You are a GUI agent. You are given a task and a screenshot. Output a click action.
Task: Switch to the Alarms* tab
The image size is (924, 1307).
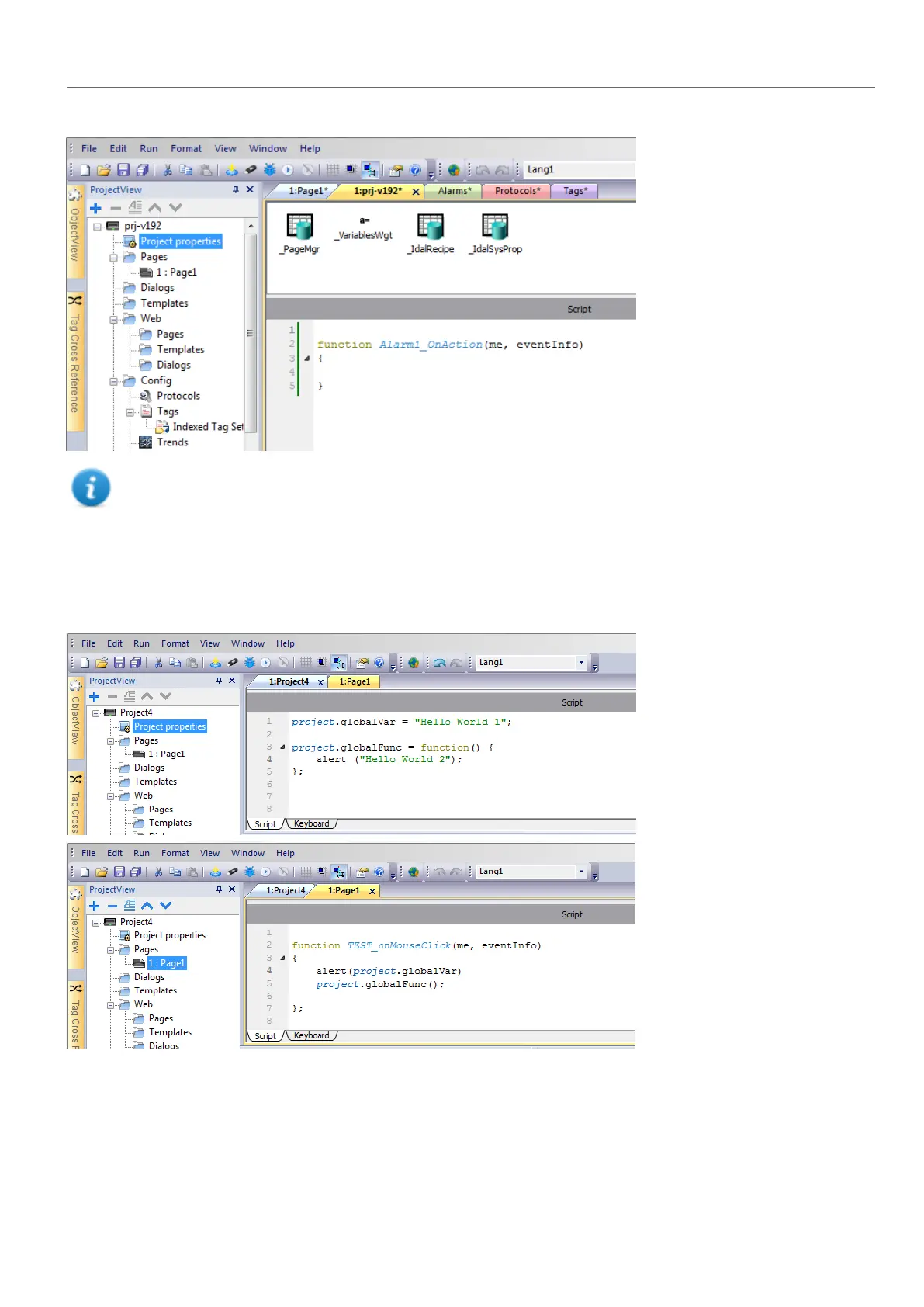(454, 191)
